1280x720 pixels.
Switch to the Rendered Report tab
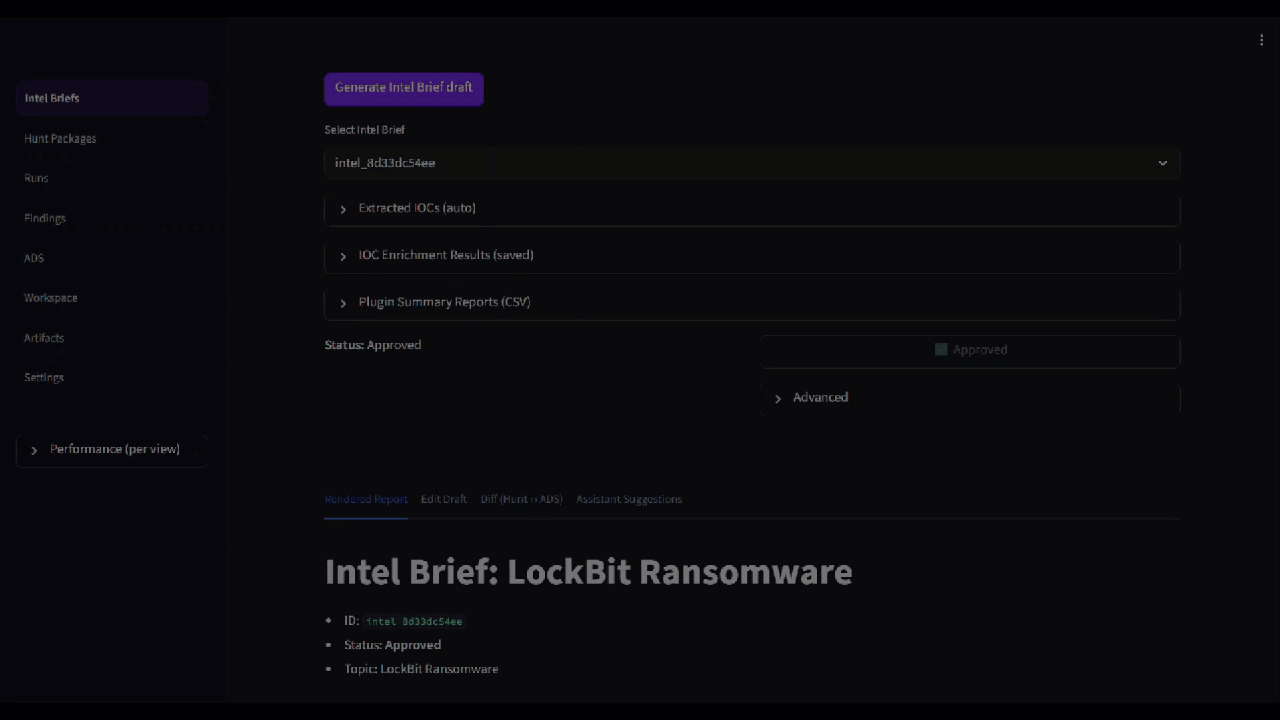point(366,499)
